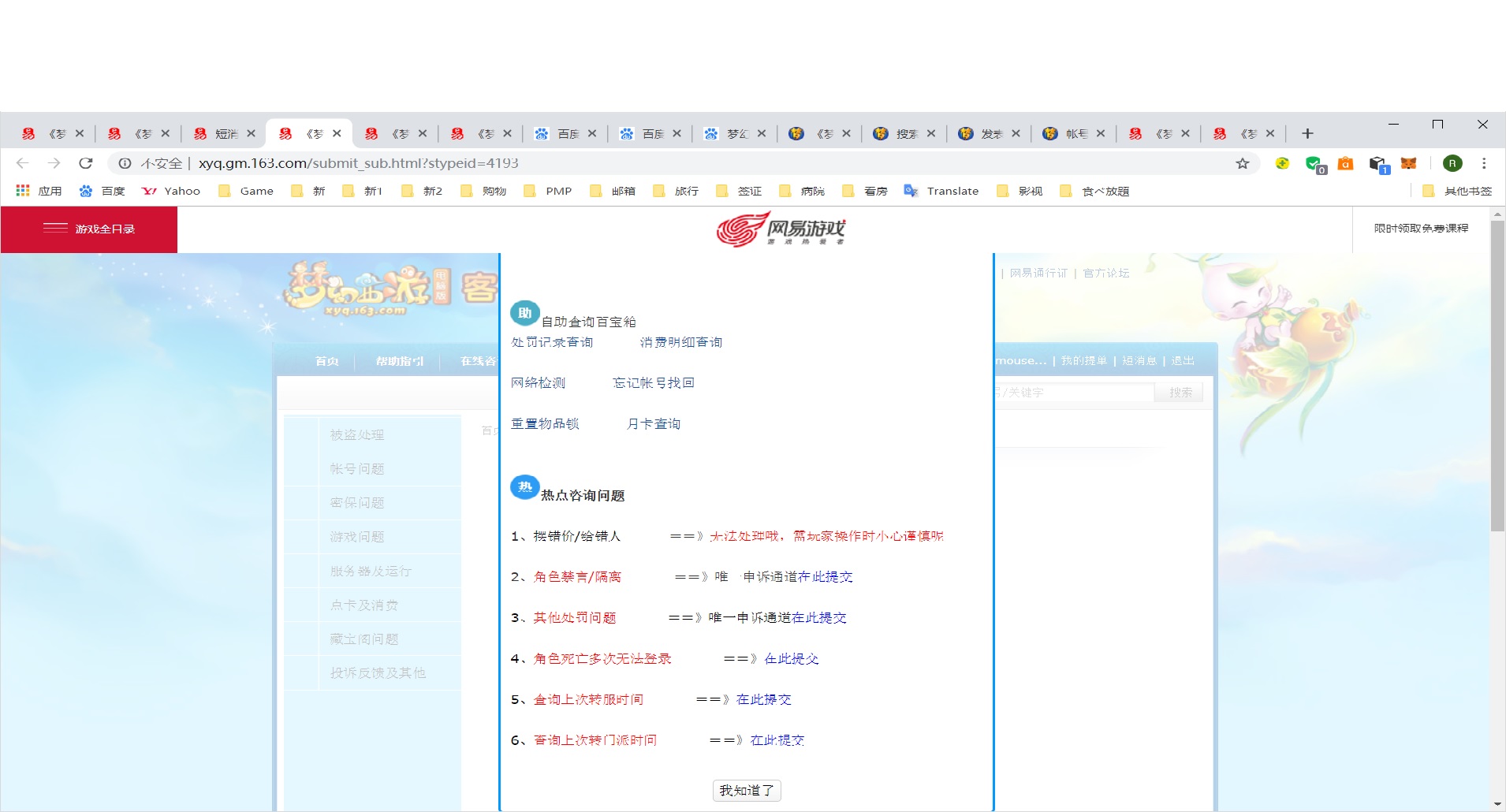This screenshot has height=812, width=1506.
Task: Open 消费明细查询 link
Action: (x=681, y=342)
